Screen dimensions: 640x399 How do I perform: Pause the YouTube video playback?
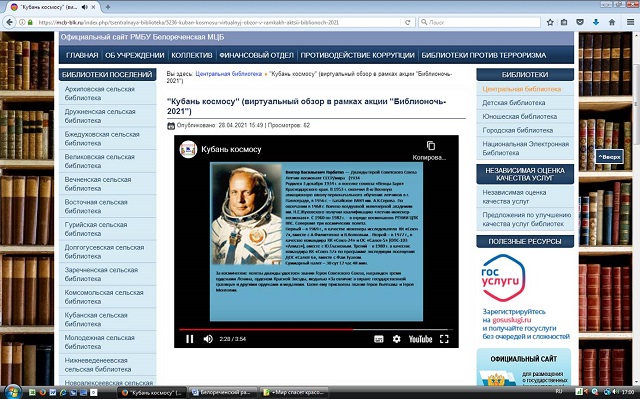coord(189,339)
